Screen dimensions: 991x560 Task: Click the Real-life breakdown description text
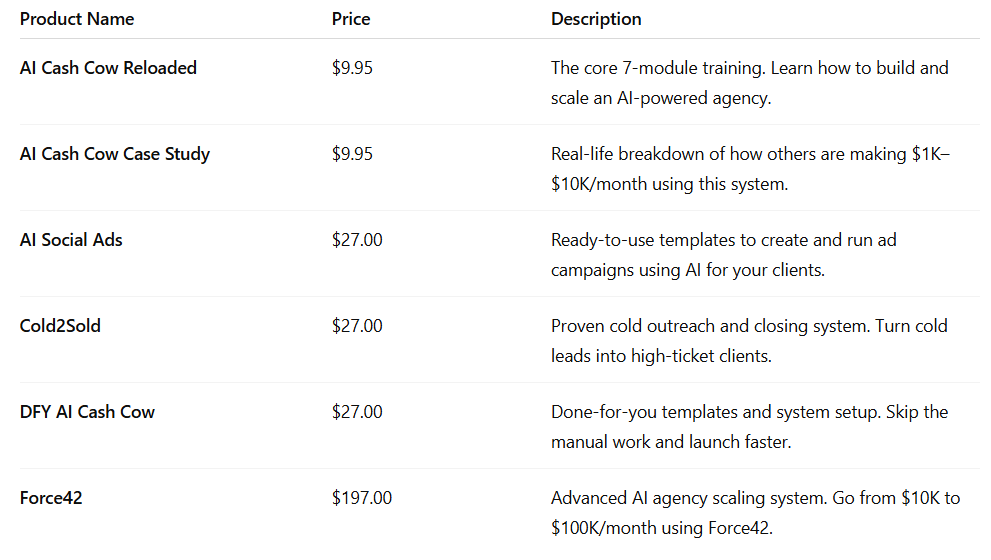[x=751, y=169]
